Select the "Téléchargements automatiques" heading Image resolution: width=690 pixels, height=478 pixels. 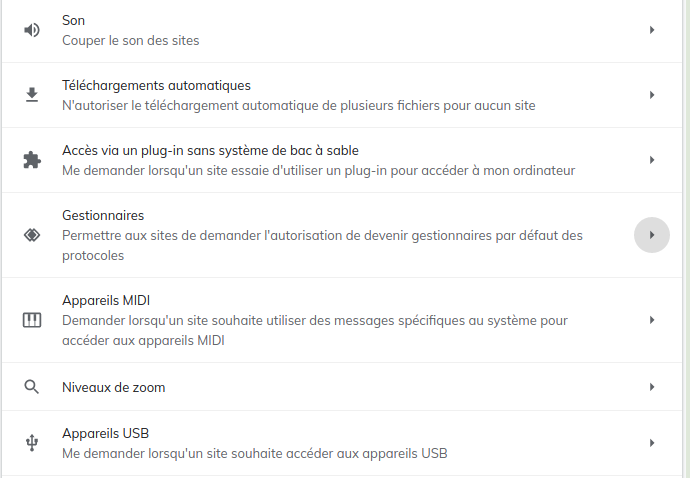click(x=156, y=85)
